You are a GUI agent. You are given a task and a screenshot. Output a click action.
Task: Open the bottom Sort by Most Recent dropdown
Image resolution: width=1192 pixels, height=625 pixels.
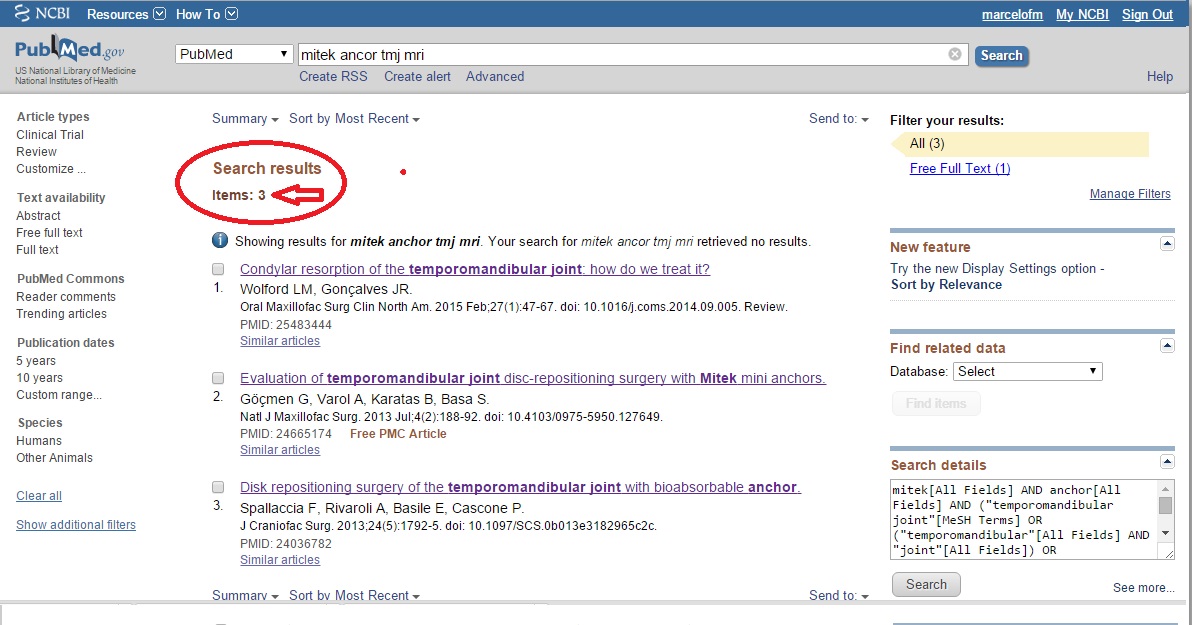[x=354, y=595]
